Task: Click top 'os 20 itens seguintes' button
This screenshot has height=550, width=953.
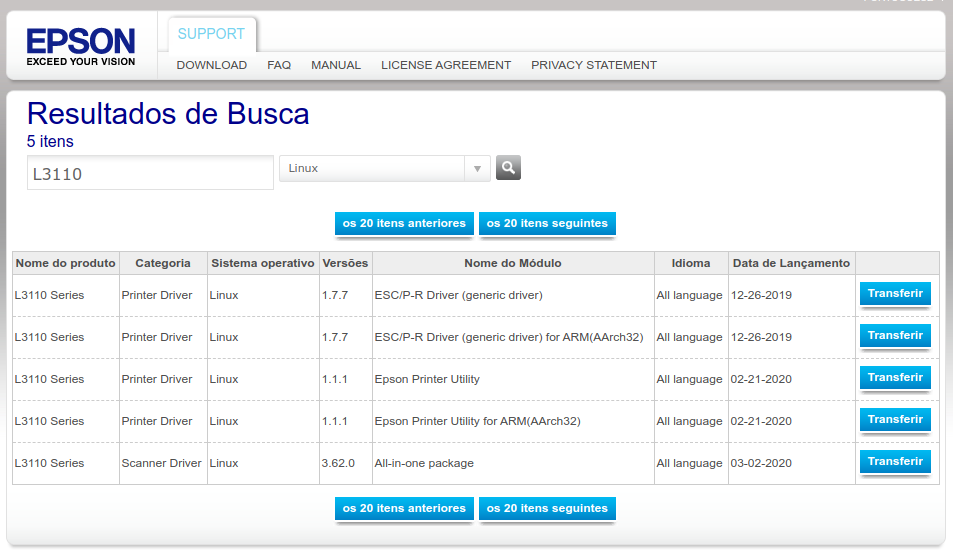Action: coord(547,224)
